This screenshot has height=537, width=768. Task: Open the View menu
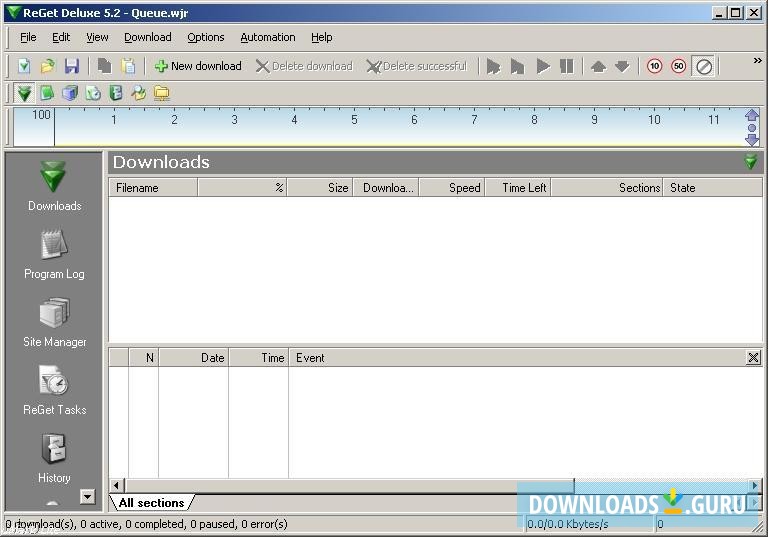pos(97,37)
